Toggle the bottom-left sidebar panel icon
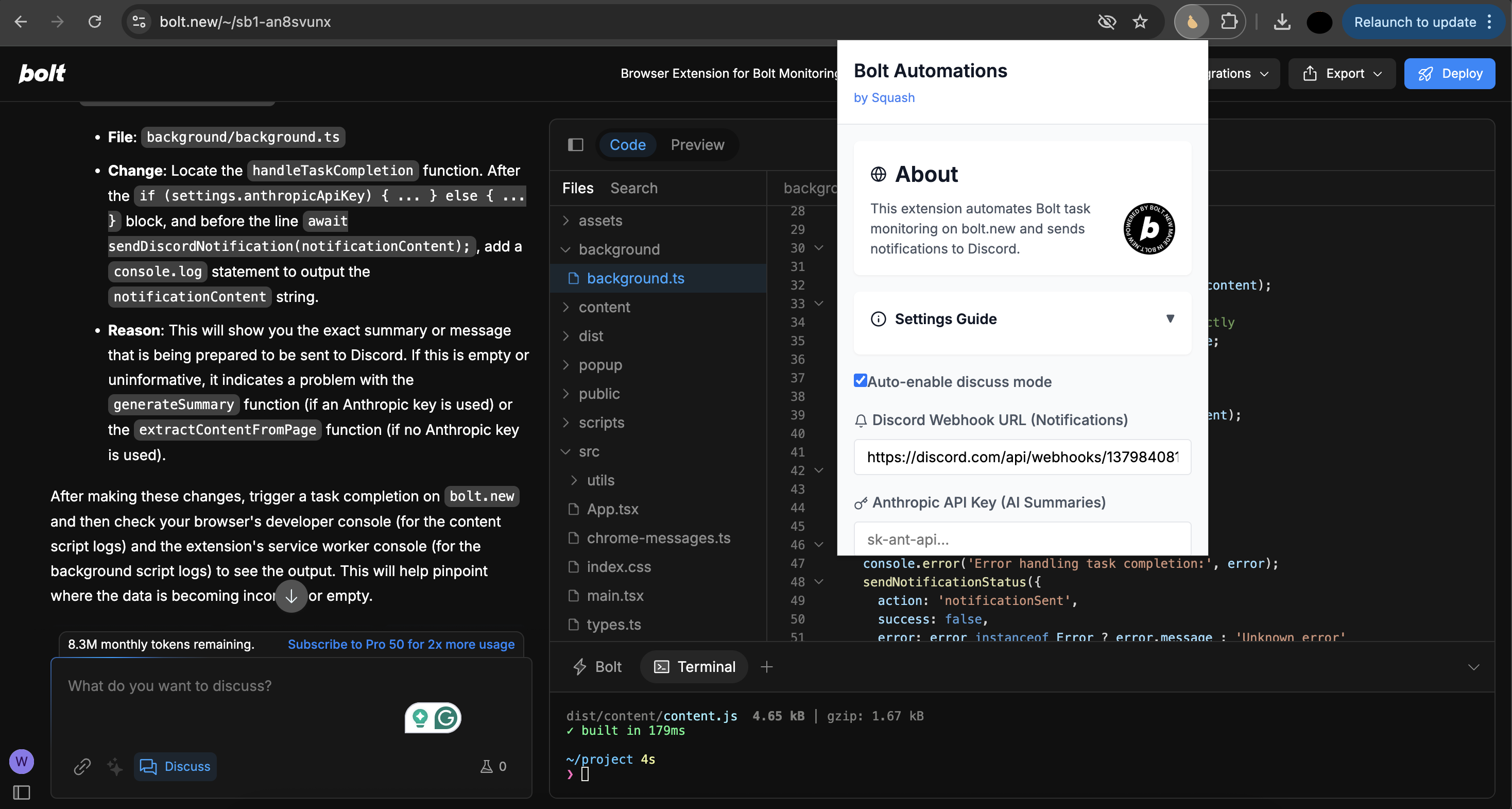Image resolution: width=1512 pixels, height=809 pixels. coord(22,792)
